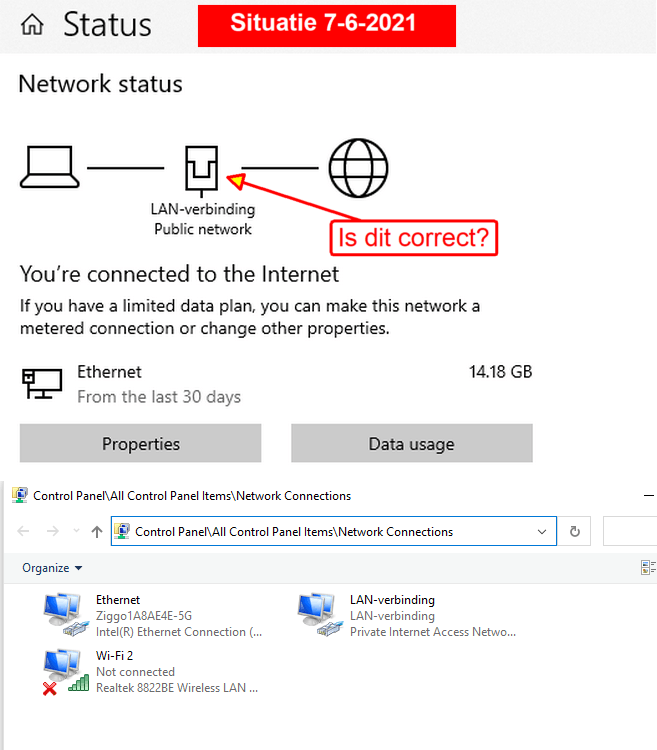The image size is (657, 750).
Task: Click the LAN-verbinding network adapter diagram icon
Action: pyautogui.click(x=201, y=167)
